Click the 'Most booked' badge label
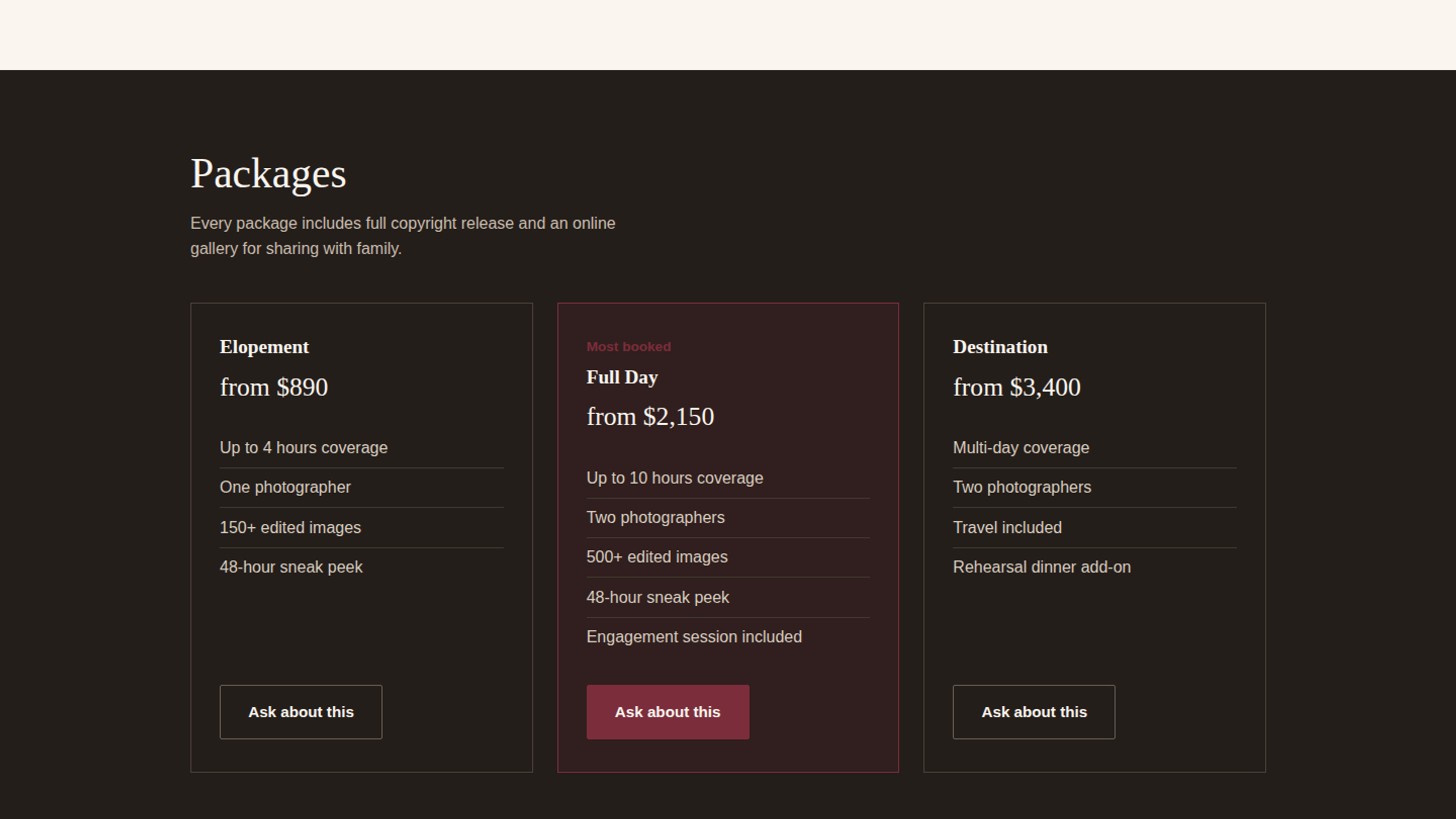The image size is (1456, 819). point(628,346)
